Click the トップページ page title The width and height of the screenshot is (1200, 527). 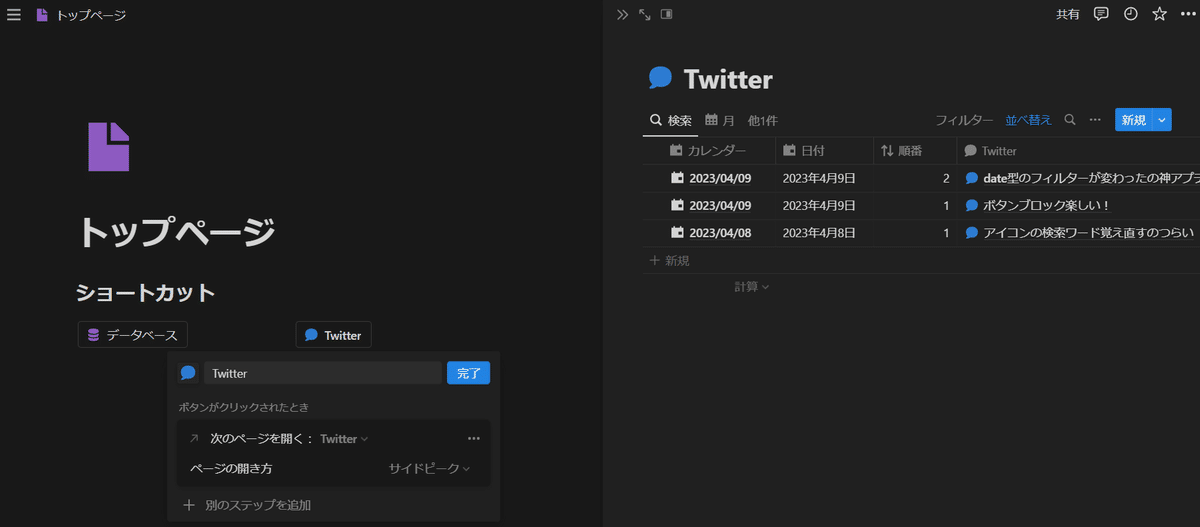tap(176, 231)
